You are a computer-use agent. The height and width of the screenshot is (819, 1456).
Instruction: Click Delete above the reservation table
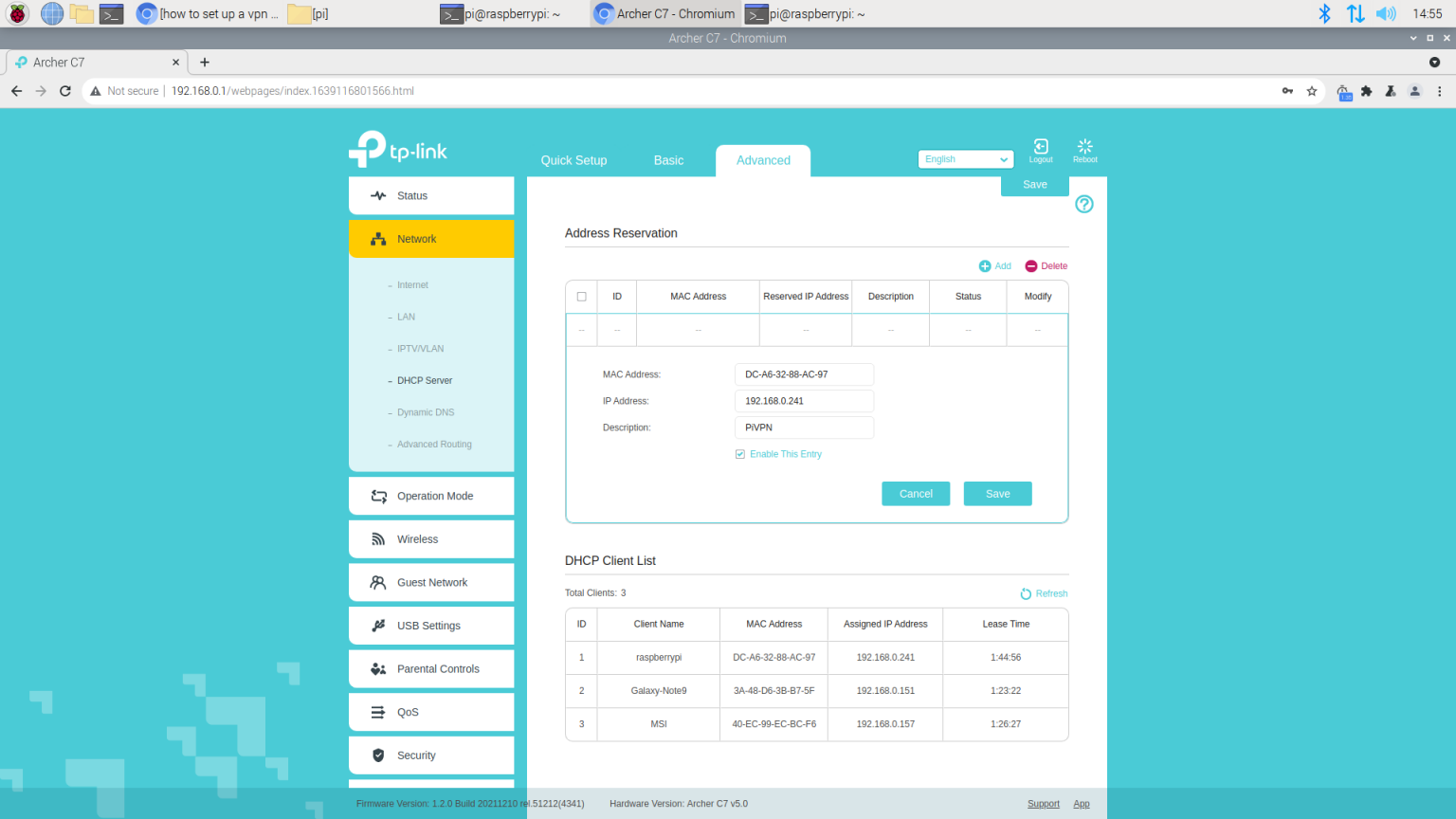click(x=1046, y=266)
